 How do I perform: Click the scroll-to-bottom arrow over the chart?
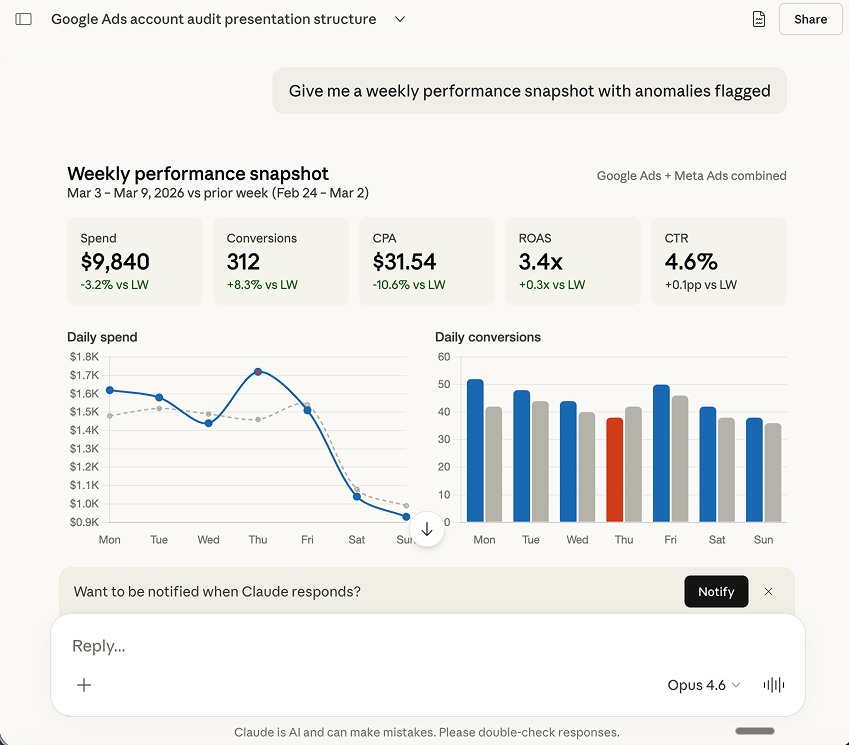point(427,528)
